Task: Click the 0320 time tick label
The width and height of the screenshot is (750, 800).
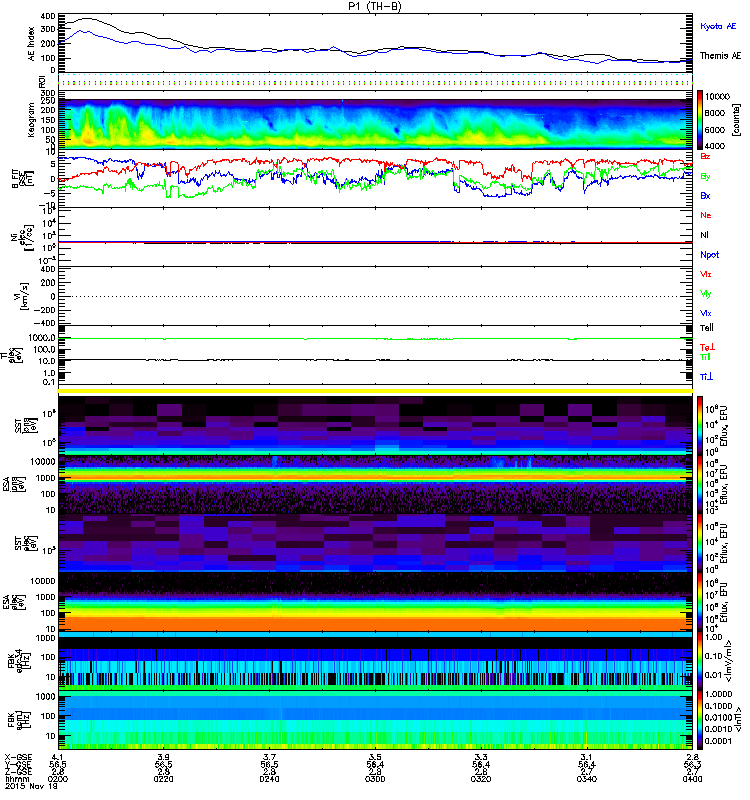Action: [x=481, y=779]
